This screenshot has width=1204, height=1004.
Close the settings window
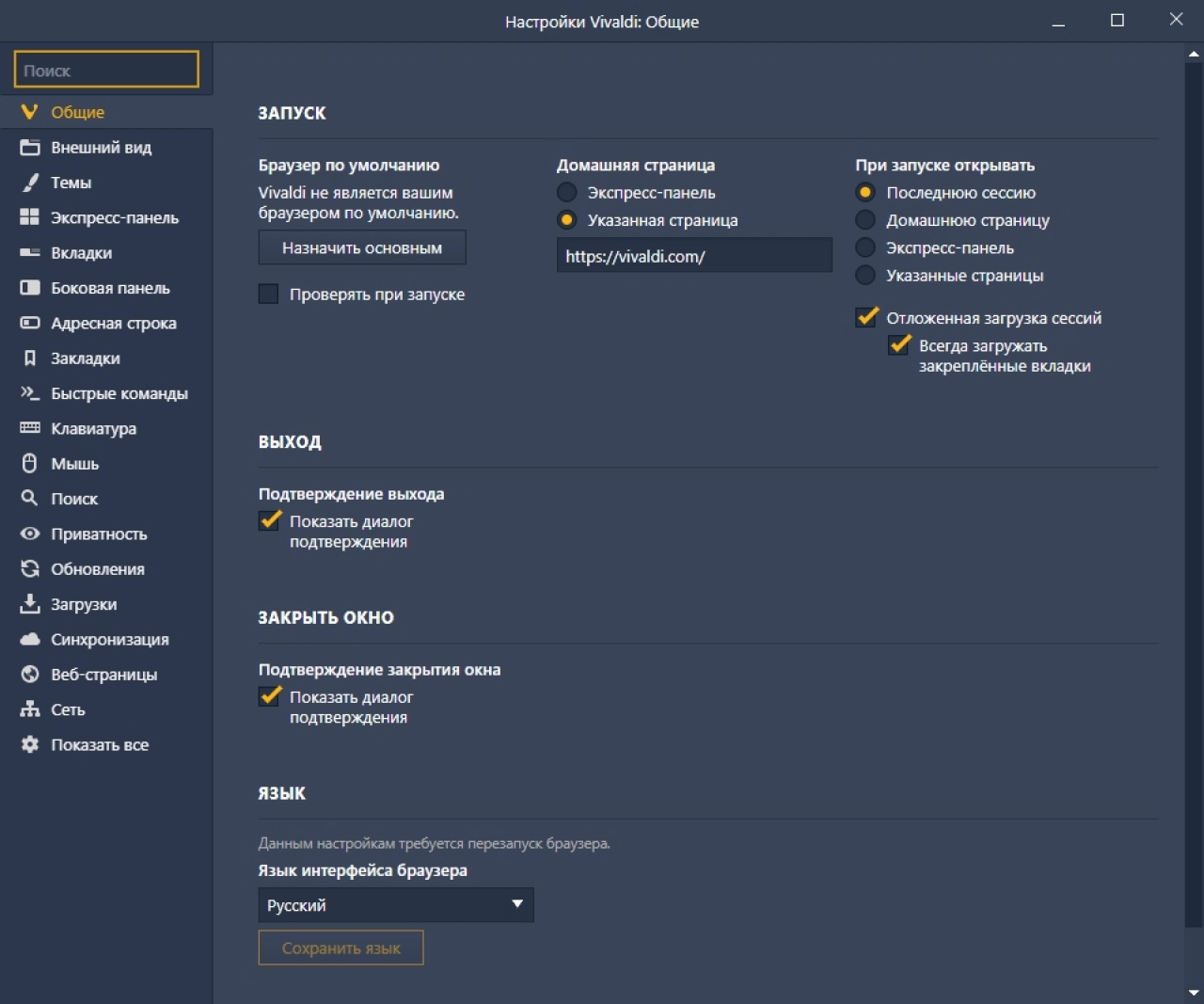tap(1176, 21)
